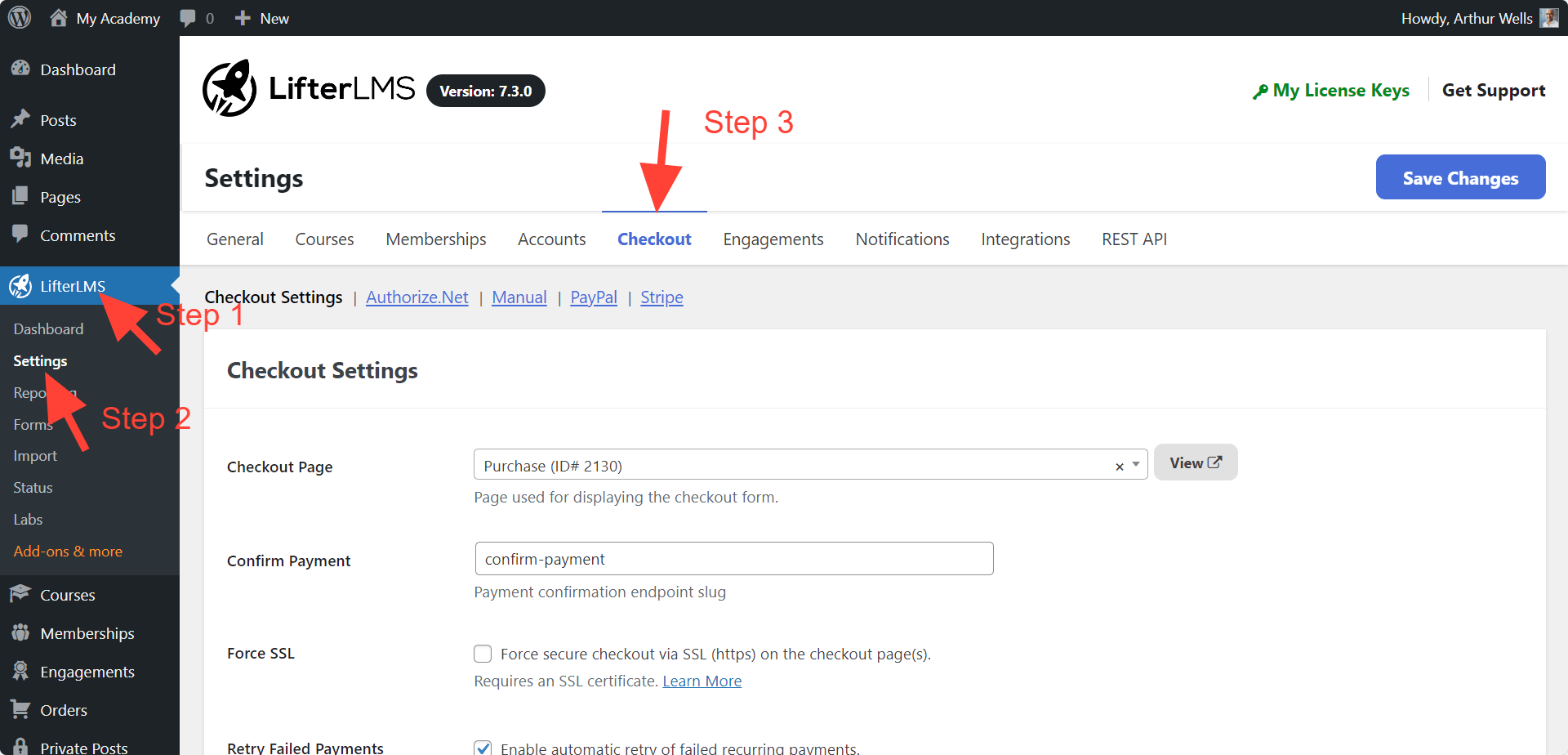This screenshot has width=1568, height=755.
Task: Click the New label in admin bar
Action: (274, 18)
